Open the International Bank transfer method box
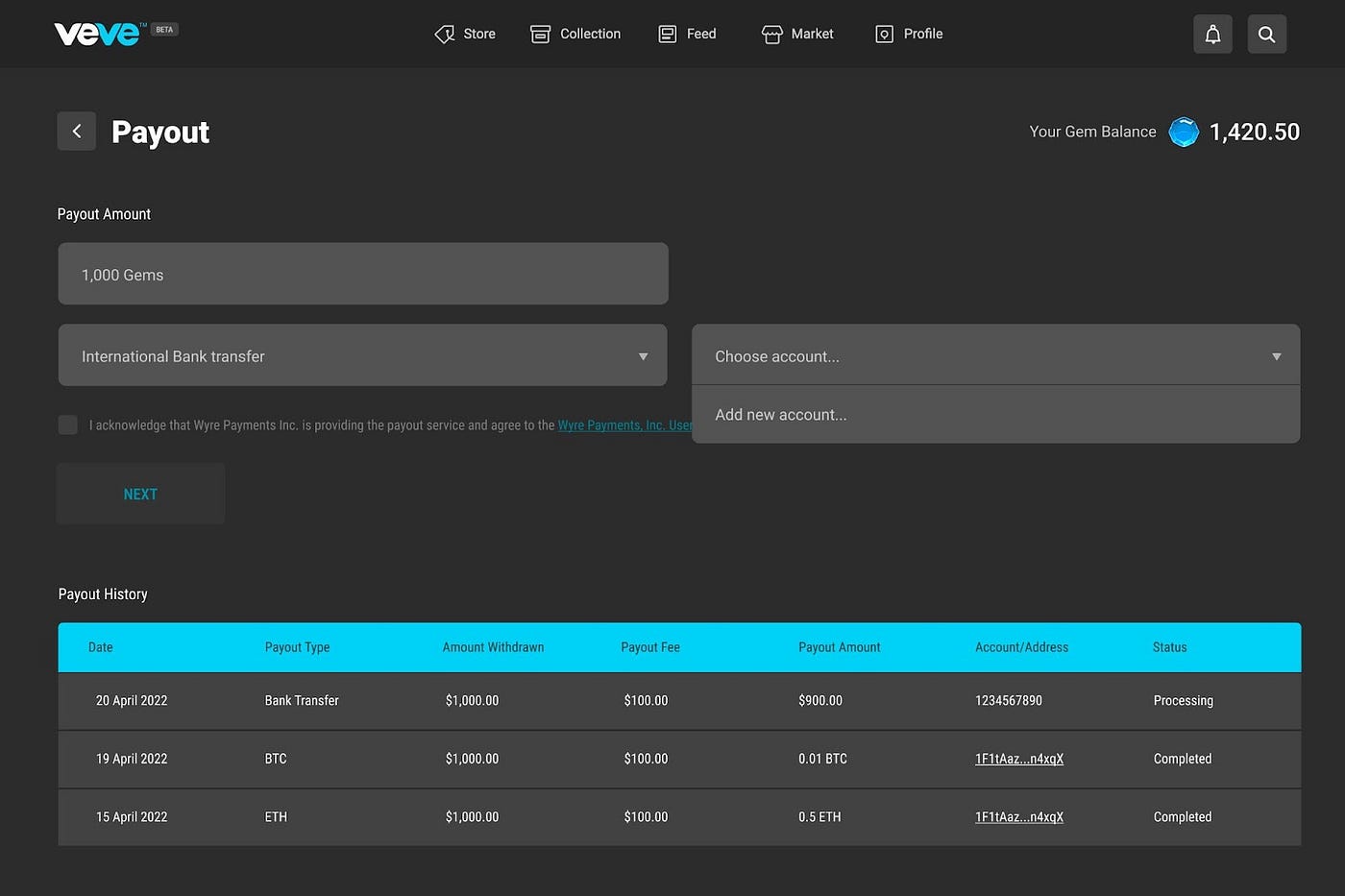 pyautogui.click(x=363, y=355)
